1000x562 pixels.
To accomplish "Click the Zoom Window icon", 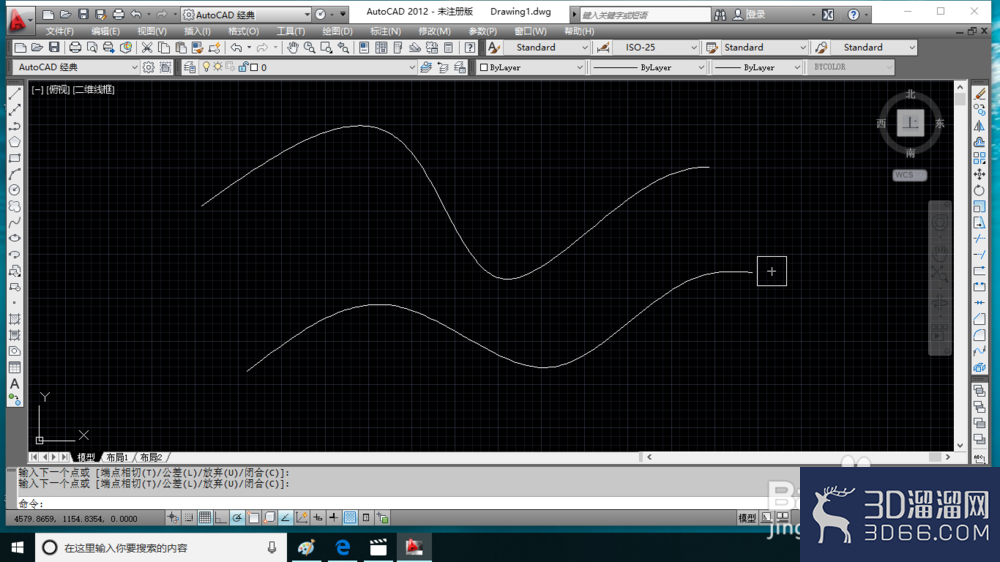I will pyautogui.click(x=327, y=47).
